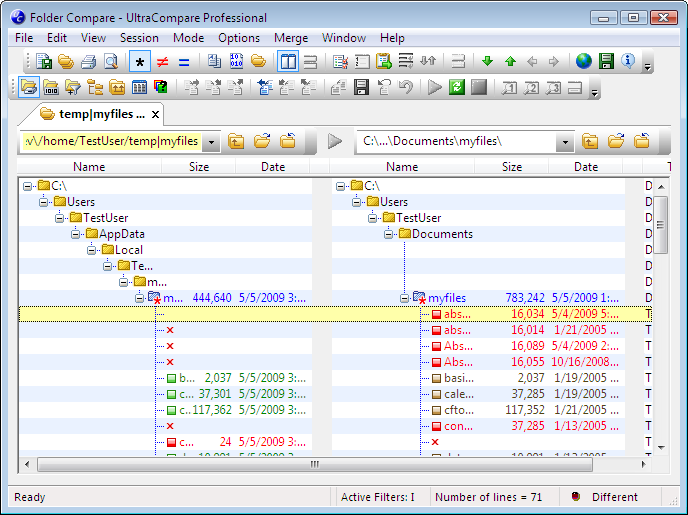Click the Size column header above 444,640

point(199,167)
